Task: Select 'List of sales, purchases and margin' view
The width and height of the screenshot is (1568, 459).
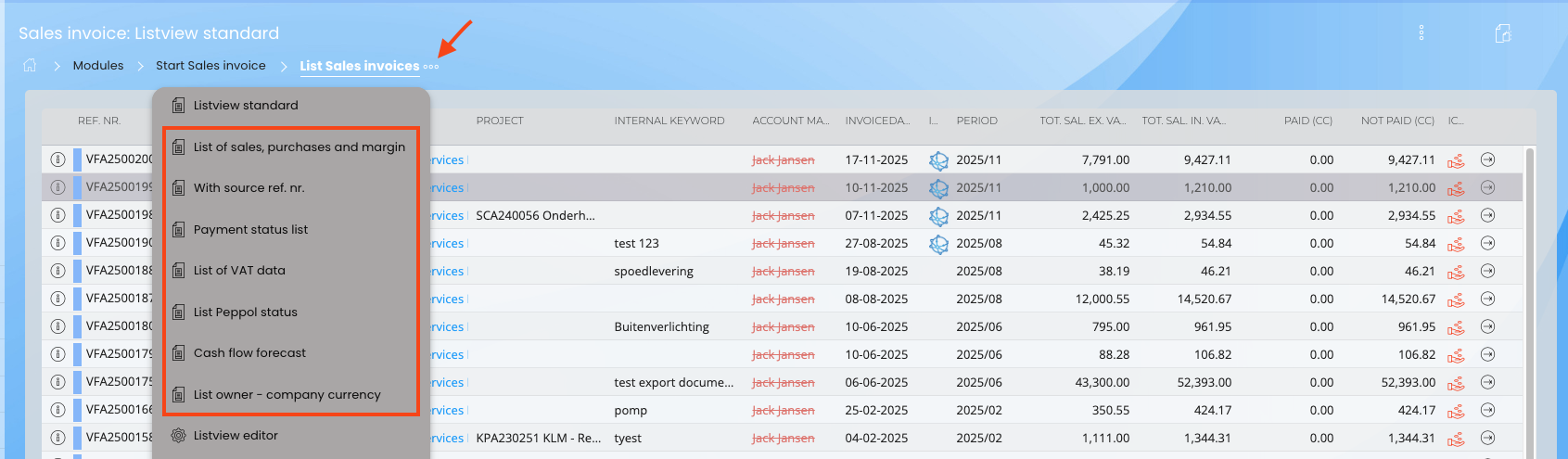Action: click(x=299, y=147)
